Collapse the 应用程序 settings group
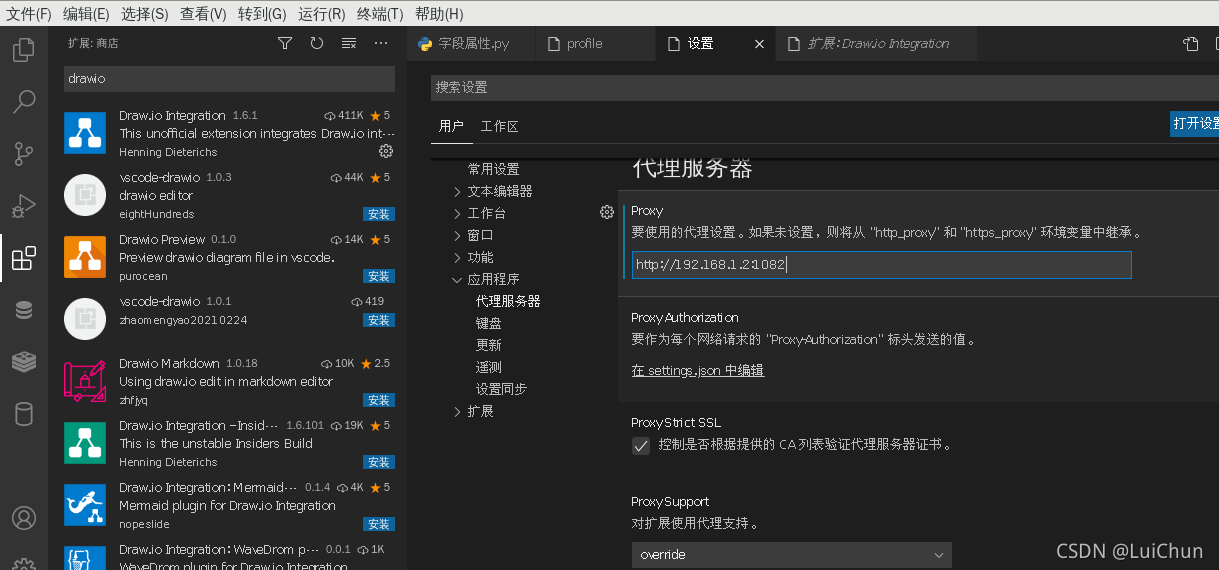1219x570 pixels. [x=486, y=279]
